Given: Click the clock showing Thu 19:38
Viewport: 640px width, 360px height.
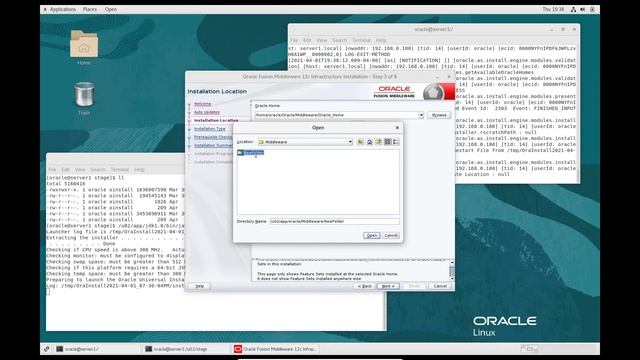Looking at the screenshot, I should click(x=553, y=9).
